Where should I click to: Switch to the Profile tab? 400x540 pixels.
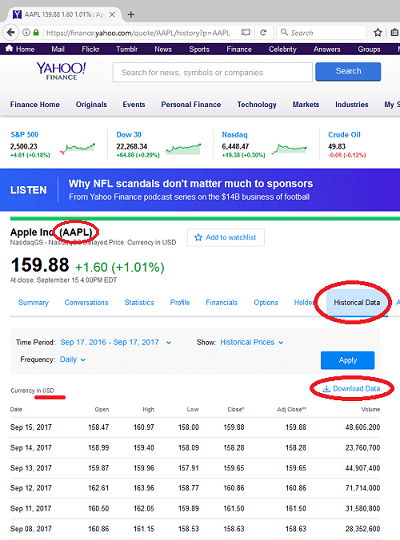(x=180, y=302)
